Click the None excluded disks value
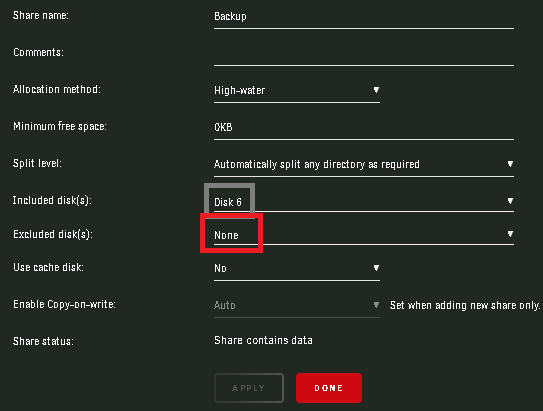The image size is (543, 411). pyautogui.click(x=226, y=235)
